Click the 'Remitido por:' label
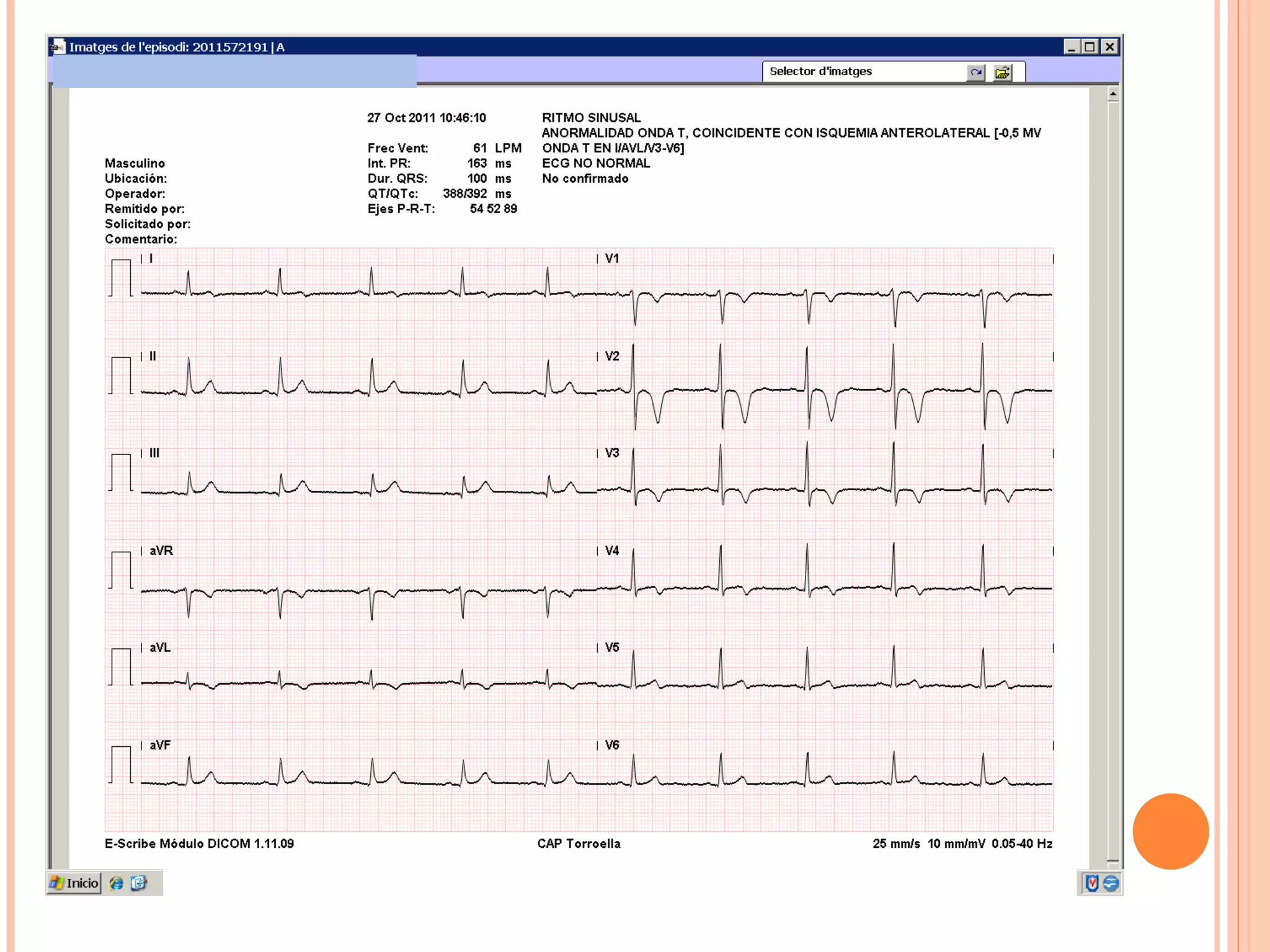This screenshot has height=952, width=1270. (144, 209)
